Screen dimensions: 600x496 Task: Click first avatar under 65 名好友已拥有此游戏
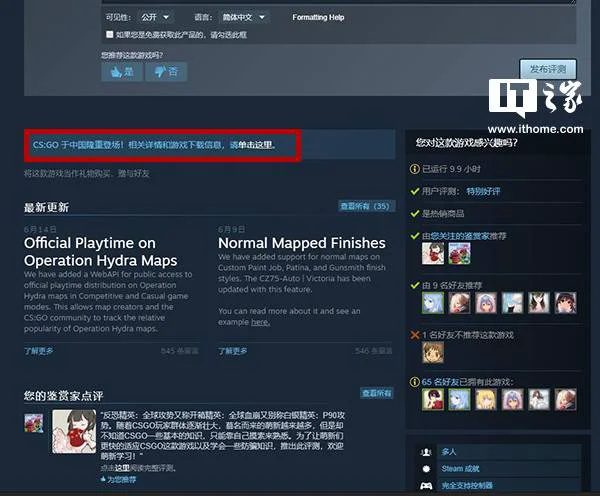[433, 400]
